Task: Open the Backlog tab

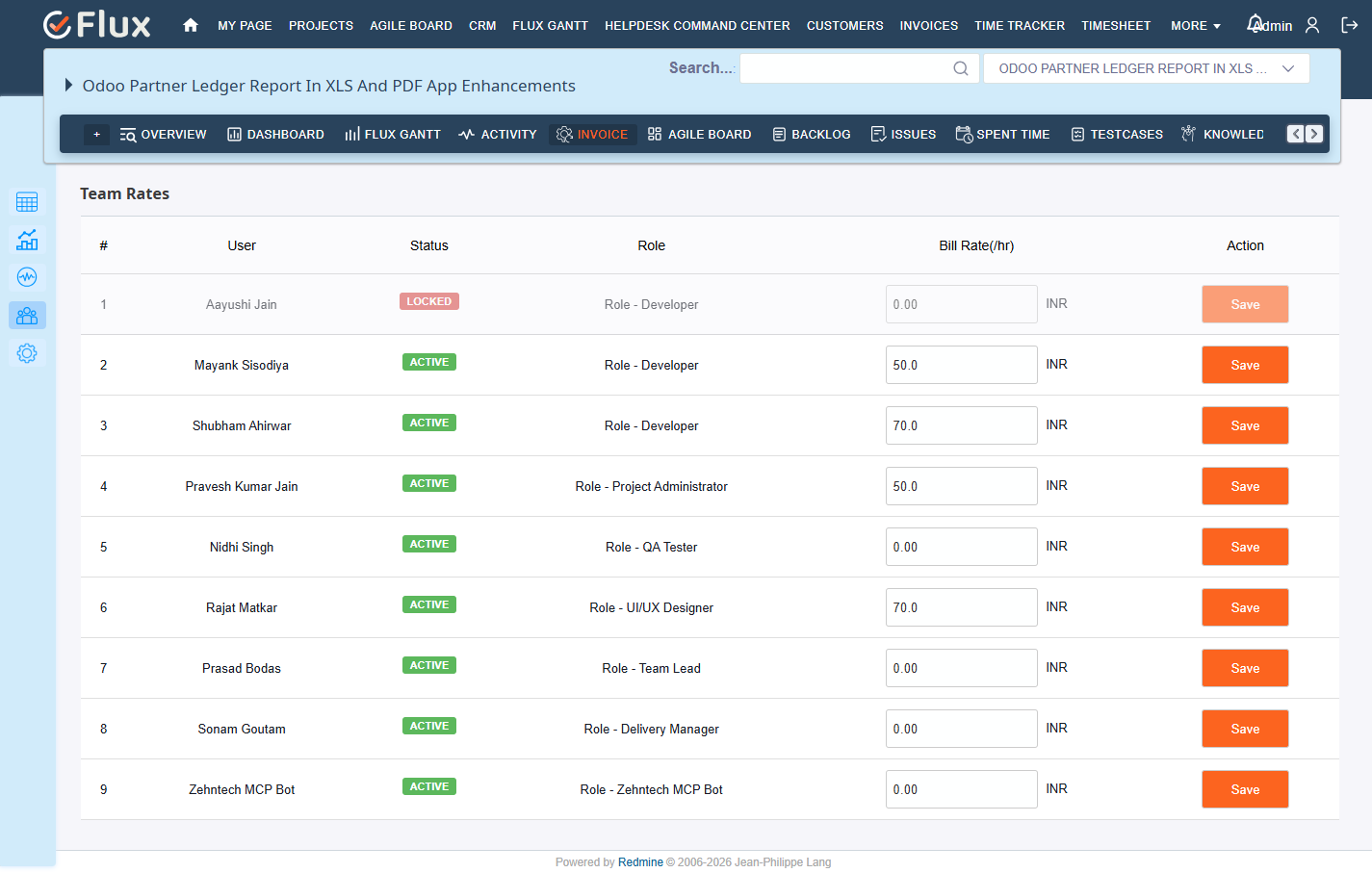Action: [812, 135]
